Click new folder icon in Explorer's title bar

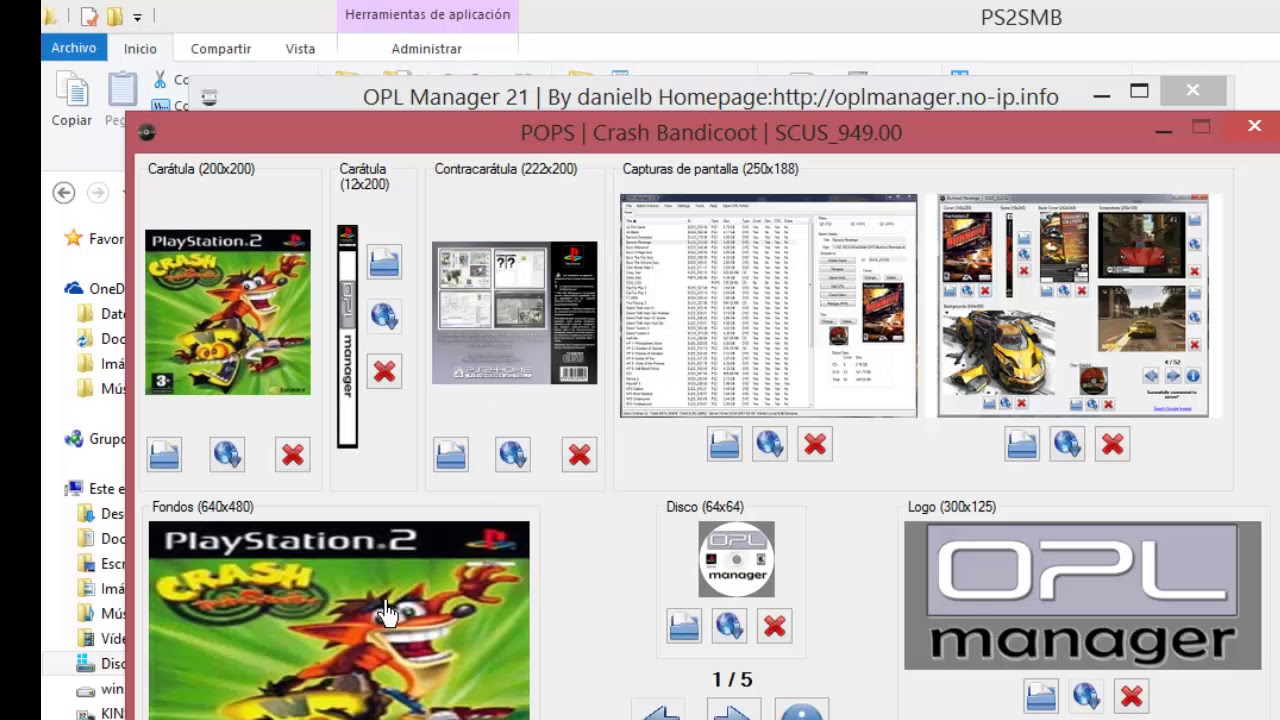(114, 17)
